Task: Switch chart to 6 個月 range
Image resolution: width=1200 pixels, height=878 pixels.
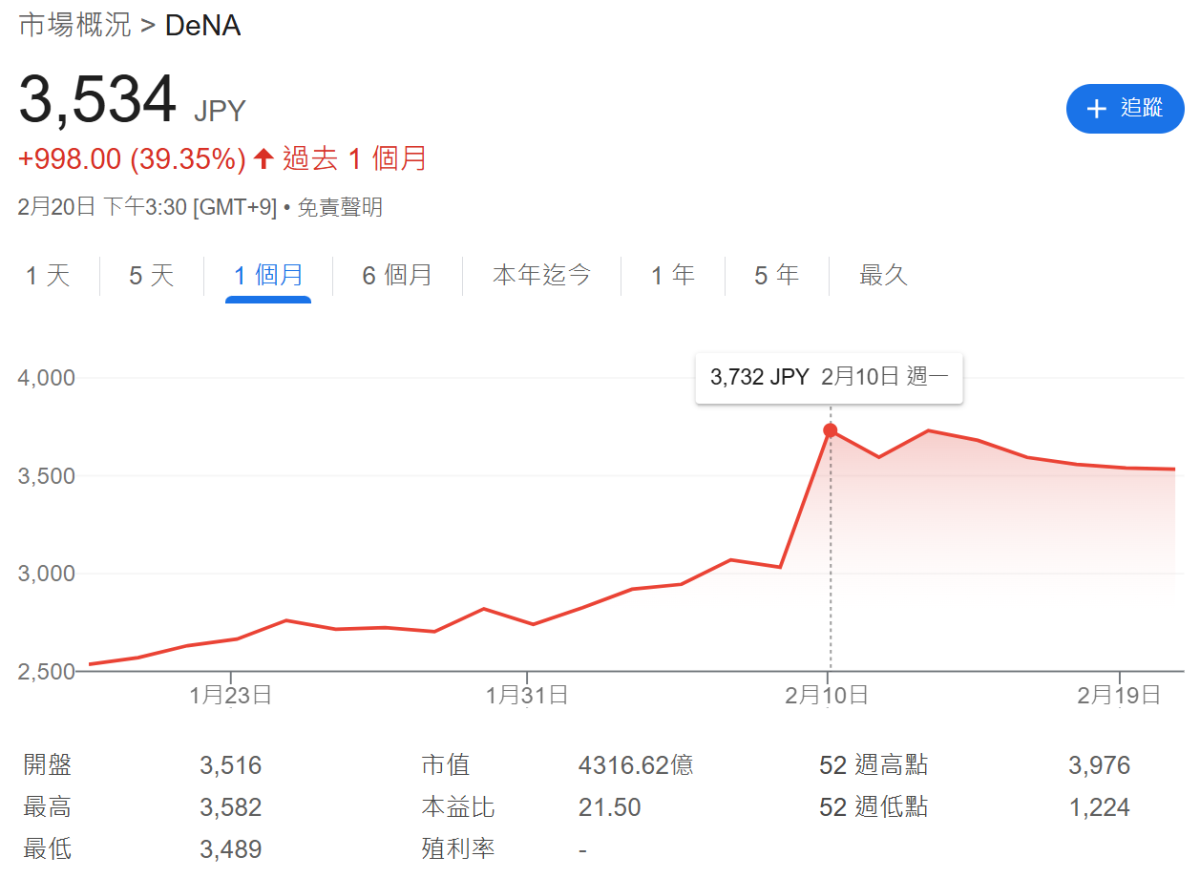Action: [x=397, y=275]
